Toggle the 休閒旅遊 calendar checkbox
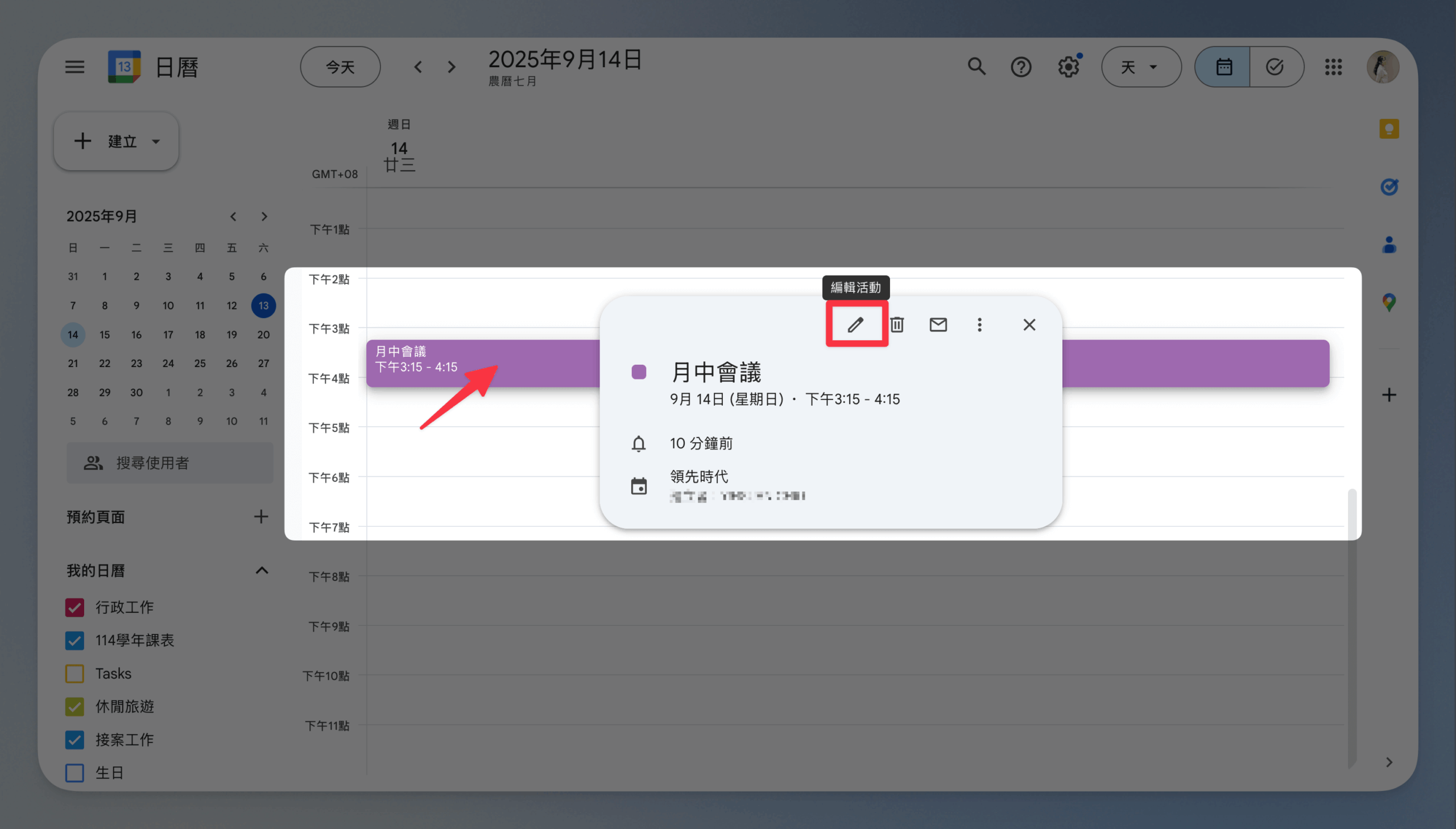The width and height of the screenshot is (1456, 829). [75, 707]
